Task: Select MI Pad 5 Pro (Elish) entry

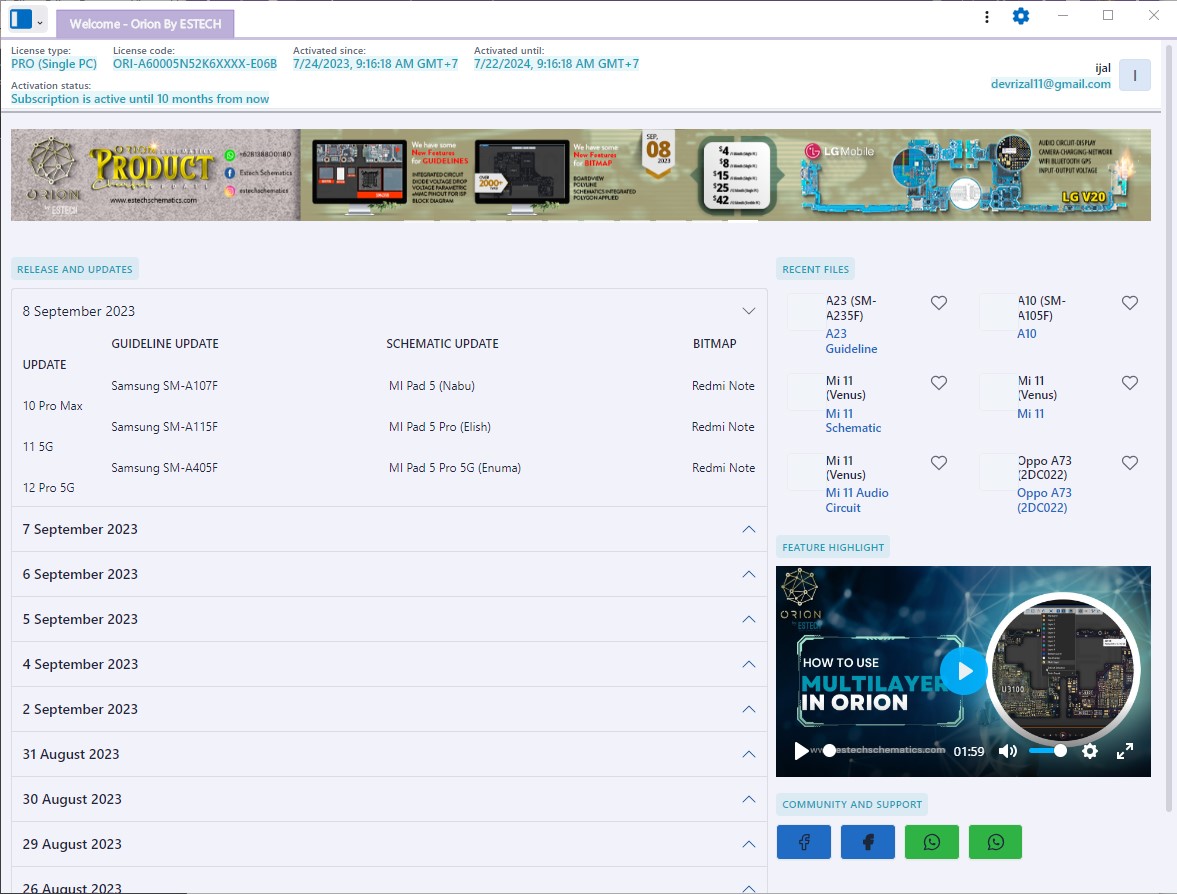Action: (440, 426)
